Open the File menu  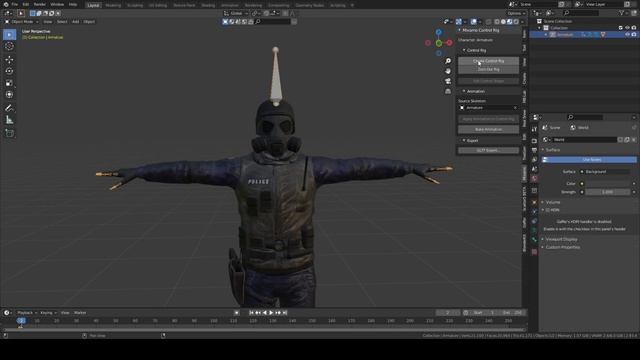click(15, 4)
